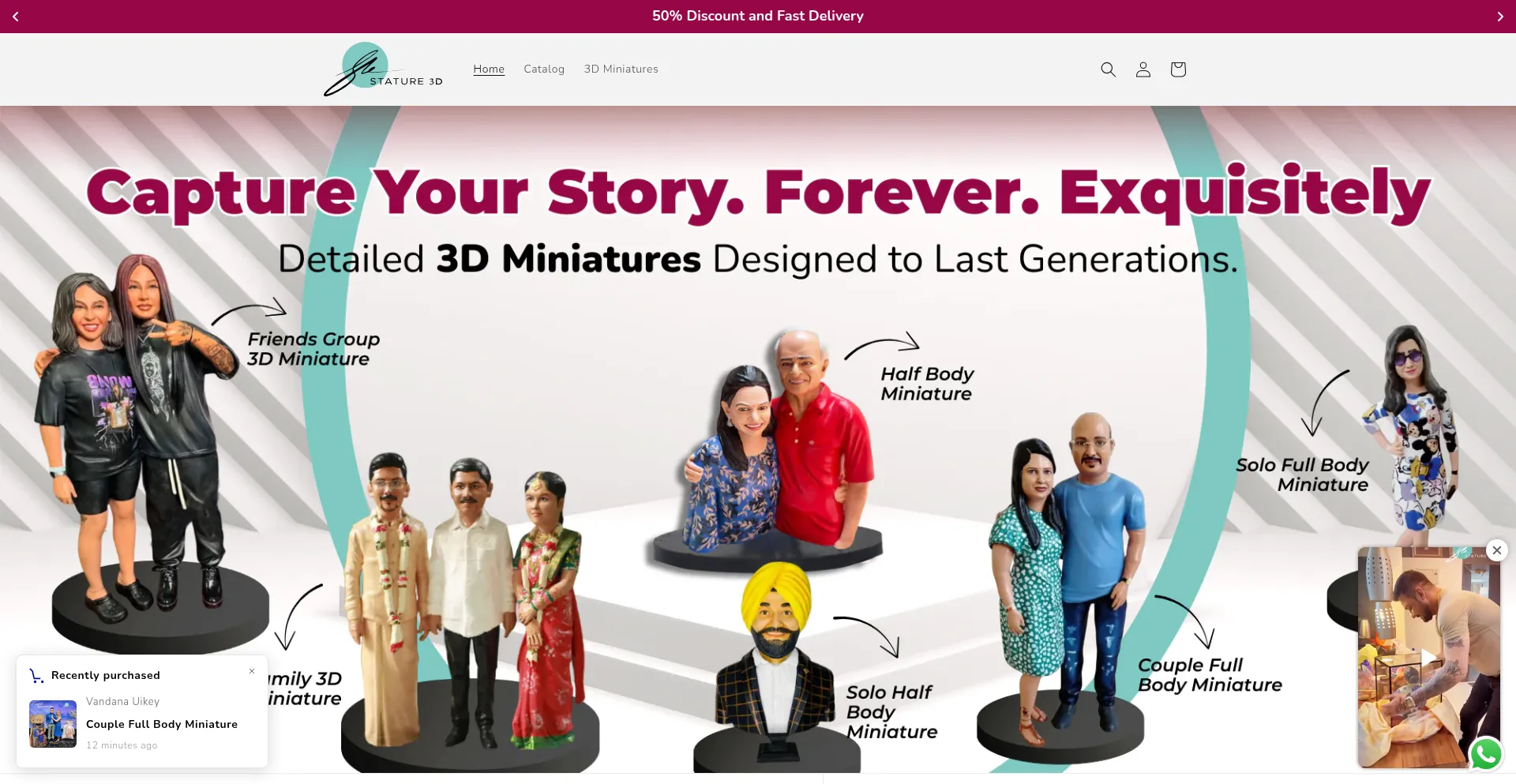Open WhatsApp chat bubble
The width and height of the screenshot is (1516, 784).
point(1486,754)
